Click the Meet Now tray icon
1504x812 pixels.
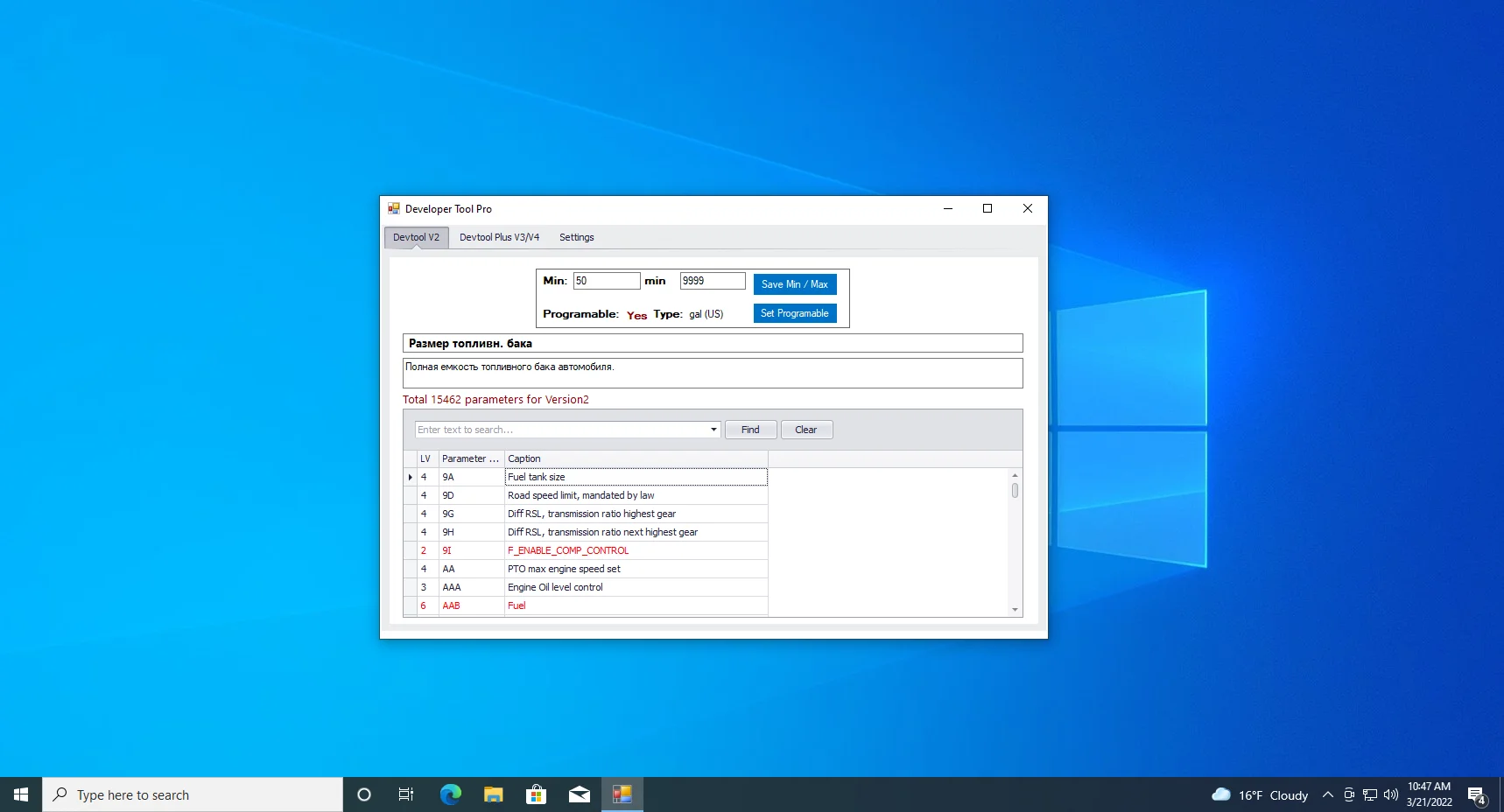tap(1349, 794)
